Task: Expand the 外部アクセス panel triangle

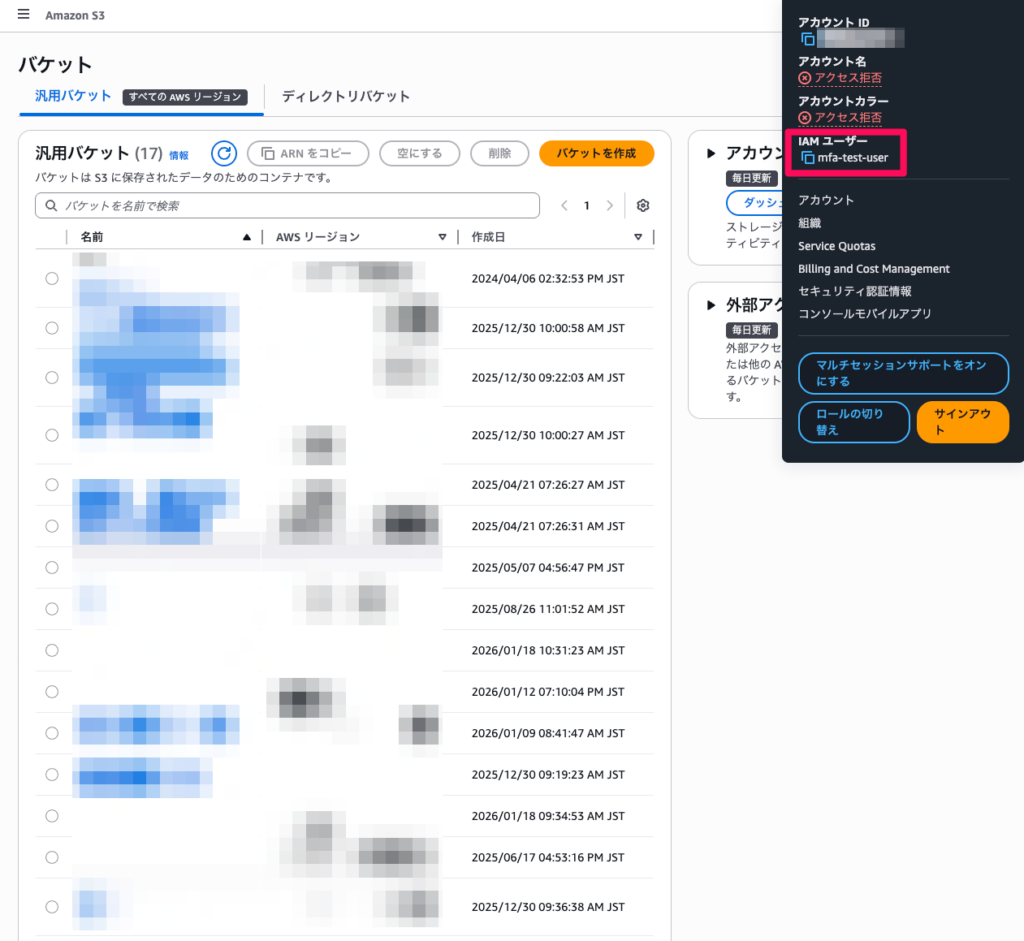Action: (711, 305)
